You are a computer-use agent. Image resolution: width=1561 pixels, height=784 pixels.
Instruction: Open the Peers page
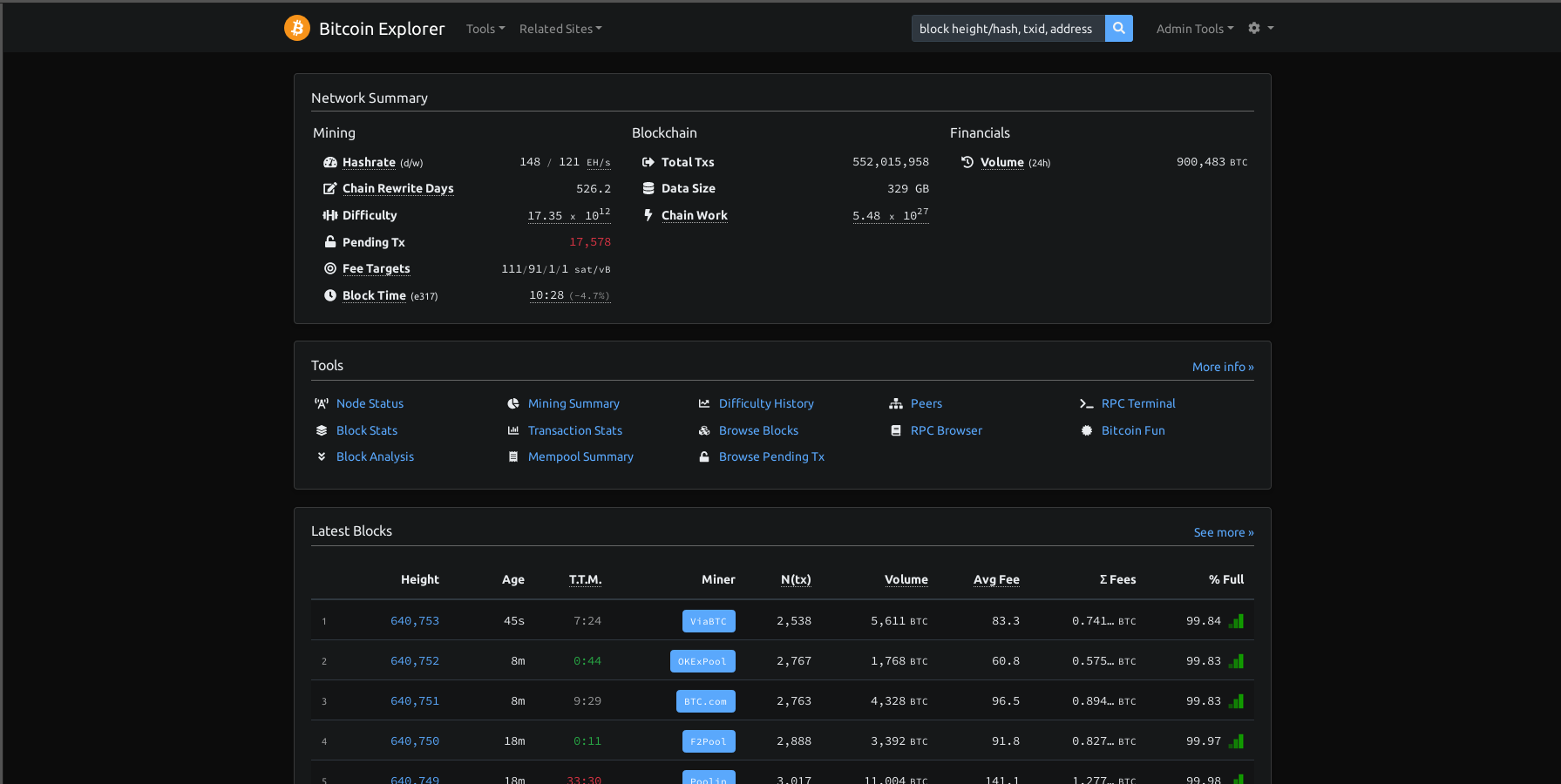point(926,403)
